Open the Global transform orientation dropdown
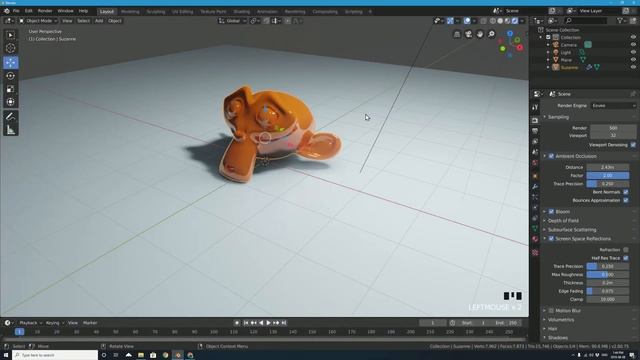640x360 pixels. click(x=232, y=21)
